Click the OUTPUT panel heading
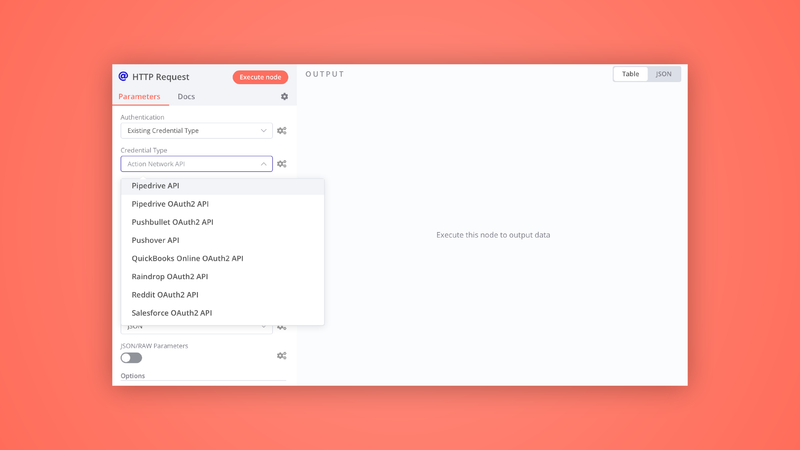Image resolution: width=800 pixels, height=450 pixels. click(x=324, y=74)
